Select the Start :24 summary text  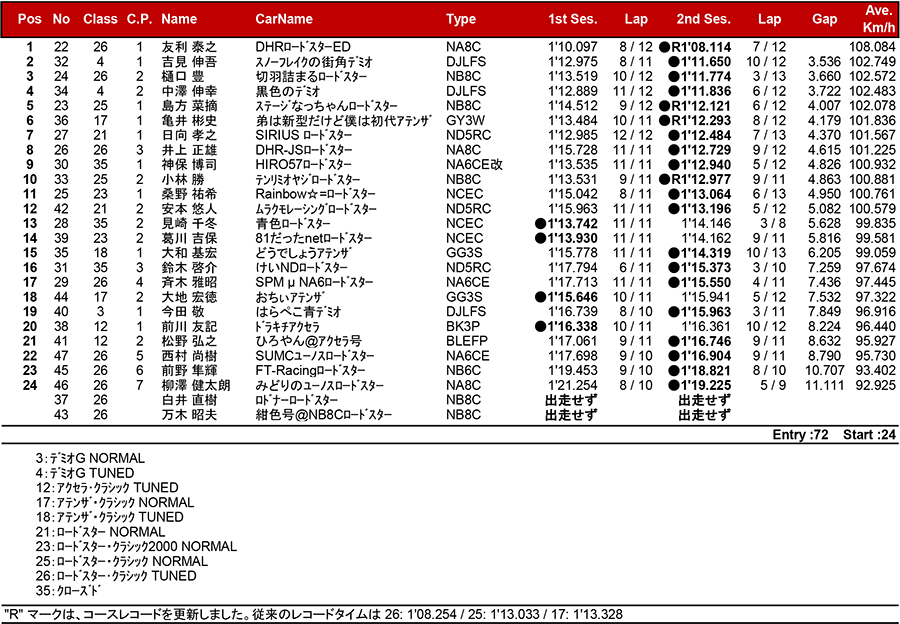[x=869, y=435]
